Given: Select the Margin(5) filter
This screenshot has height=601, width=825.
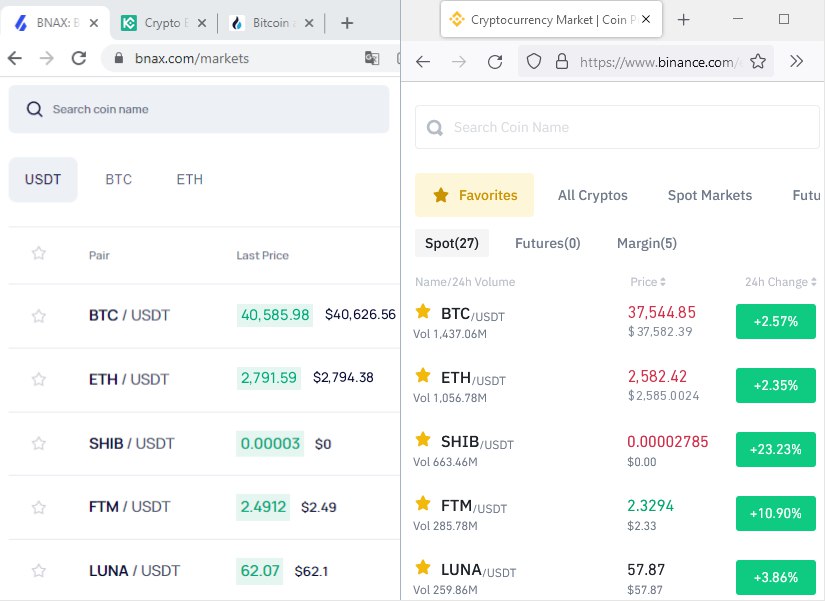Looking at the screenshot, I should tap(647, 243).
